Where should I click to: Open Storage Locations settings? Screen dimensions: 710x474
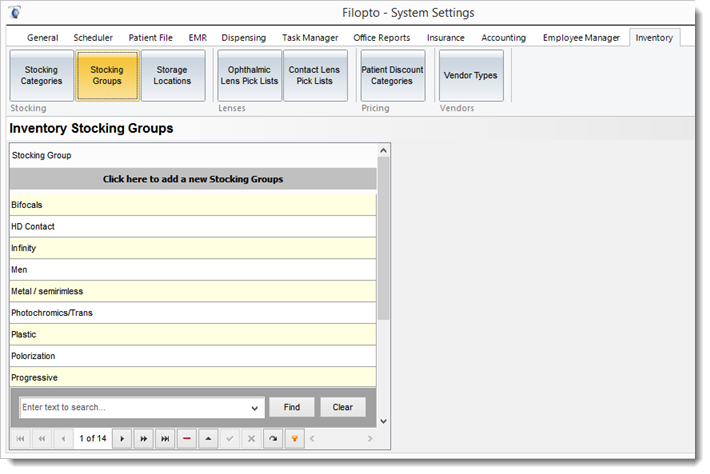click(173, 76)
